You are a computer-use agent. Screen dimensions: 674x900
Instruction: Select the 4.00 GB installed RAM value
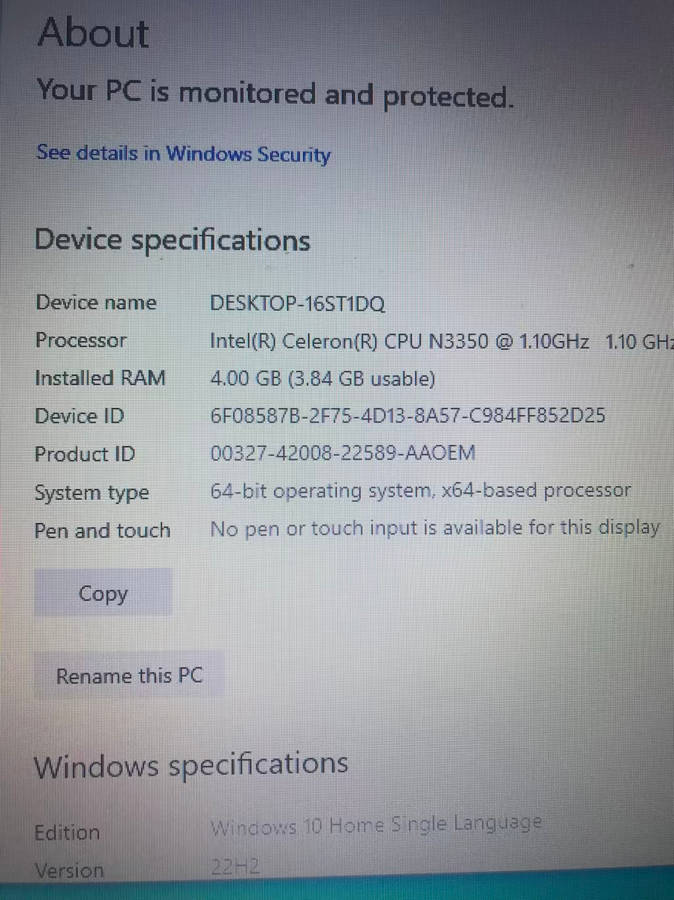click(x=323, y=379)
